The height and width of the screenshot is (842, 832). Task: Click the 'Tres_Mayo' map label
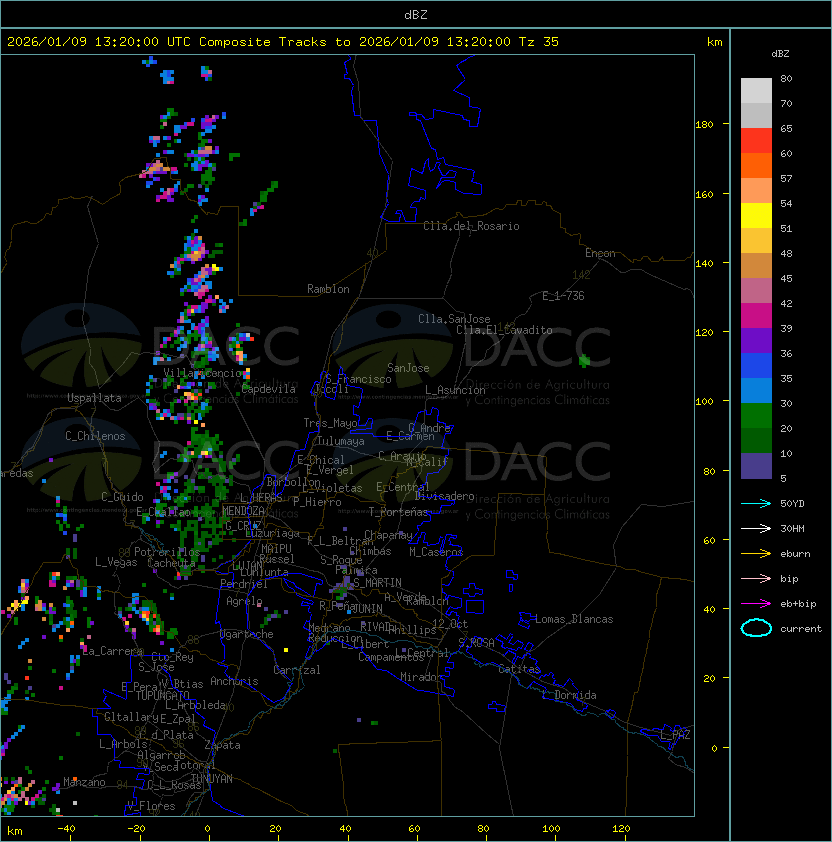coord(330,423)
